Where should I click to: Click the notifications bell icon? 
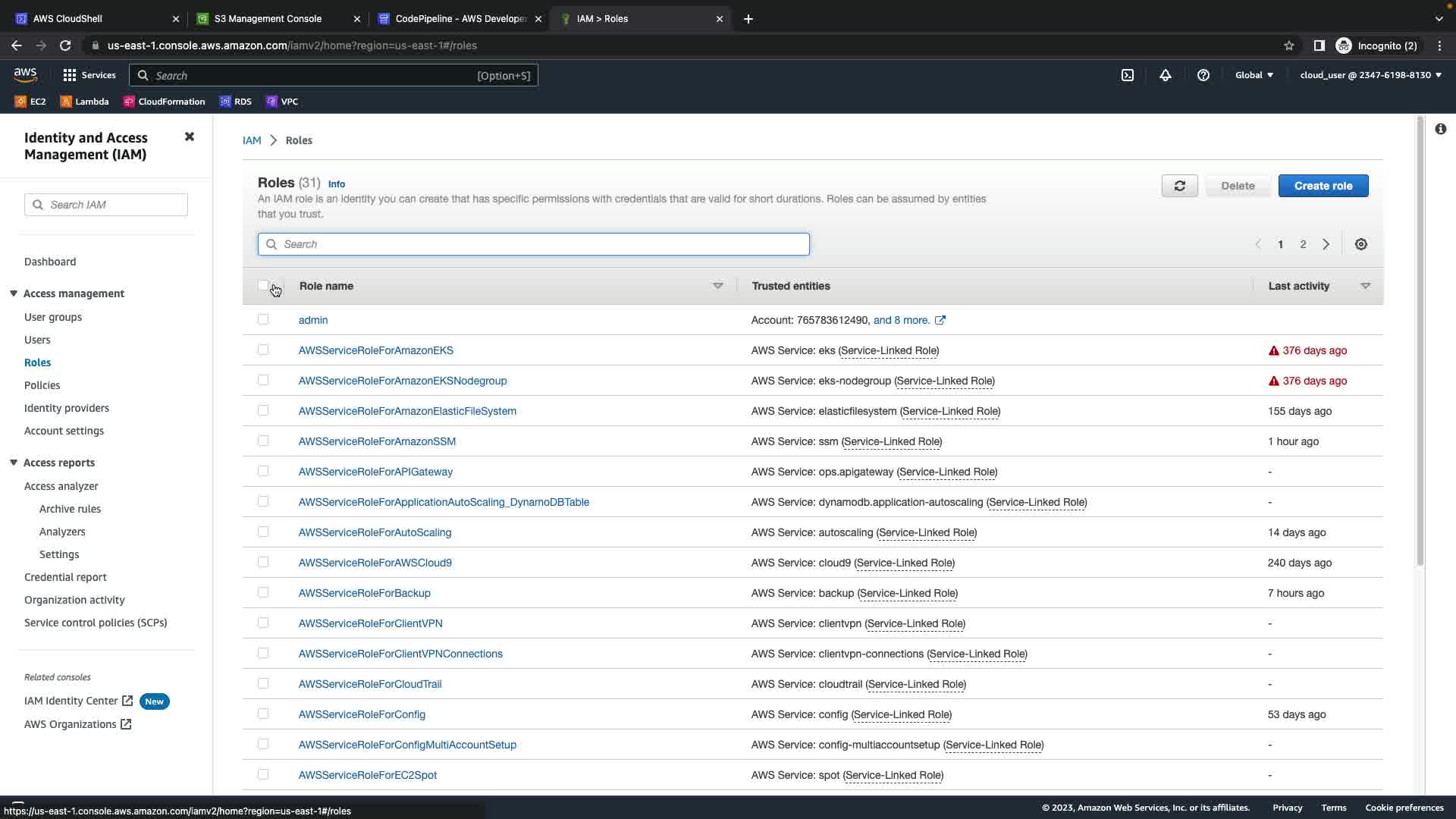click(x=1166, y=75)
